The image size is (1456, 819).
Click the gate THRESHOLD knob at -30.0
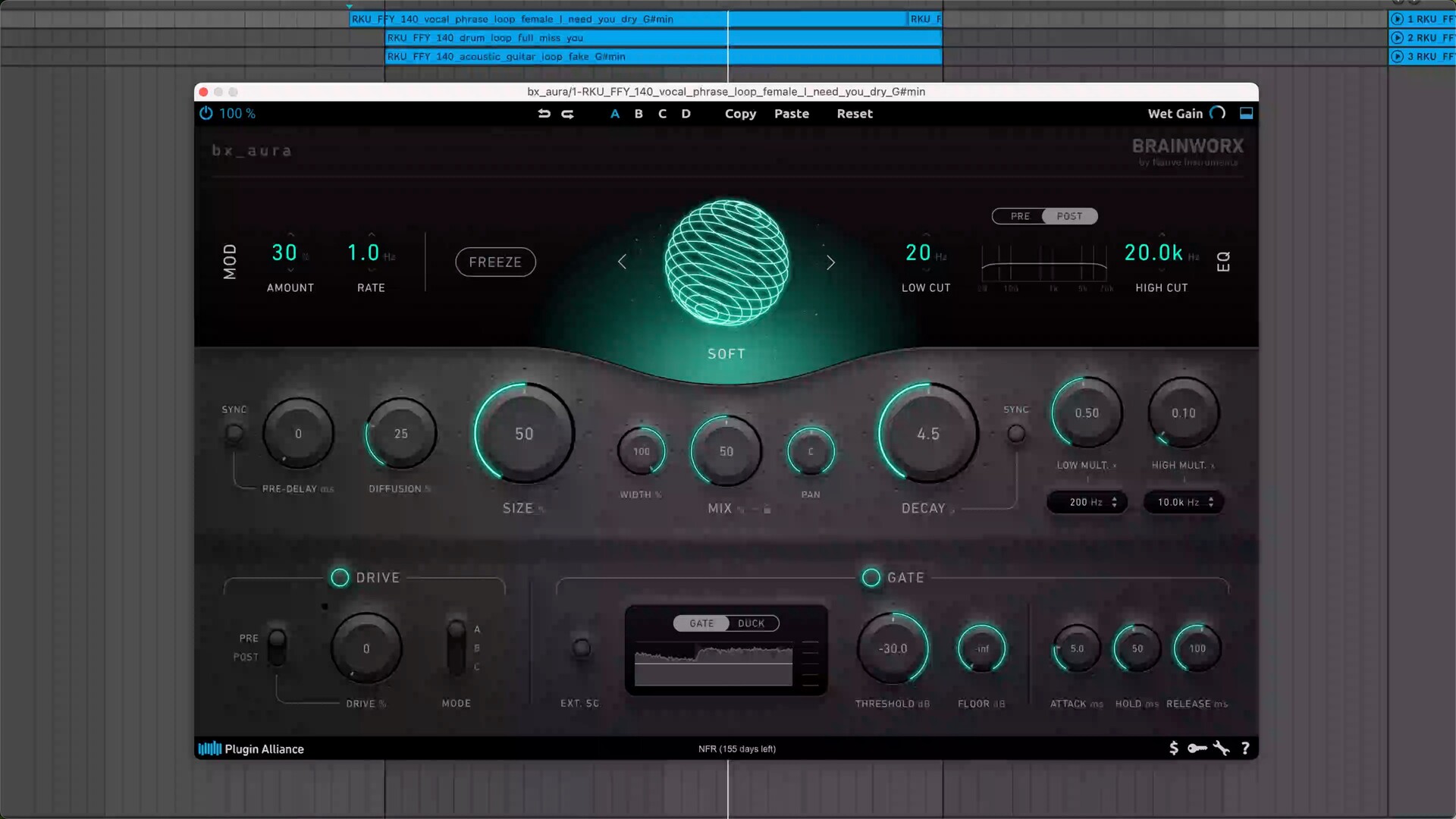[893, 648]
